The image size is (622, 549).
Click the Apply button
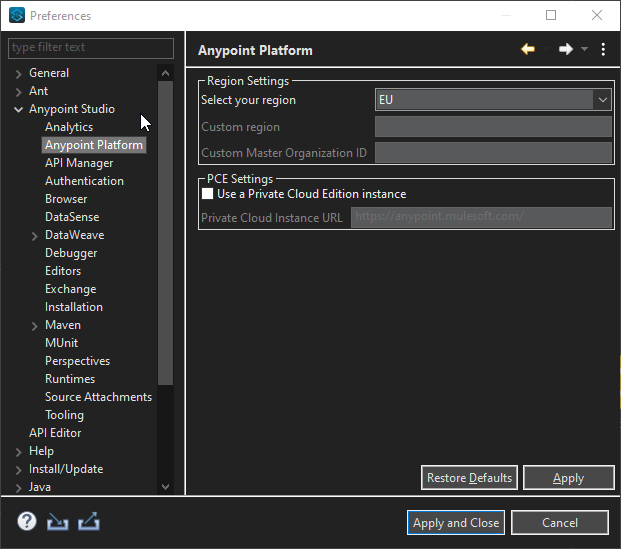568,478
